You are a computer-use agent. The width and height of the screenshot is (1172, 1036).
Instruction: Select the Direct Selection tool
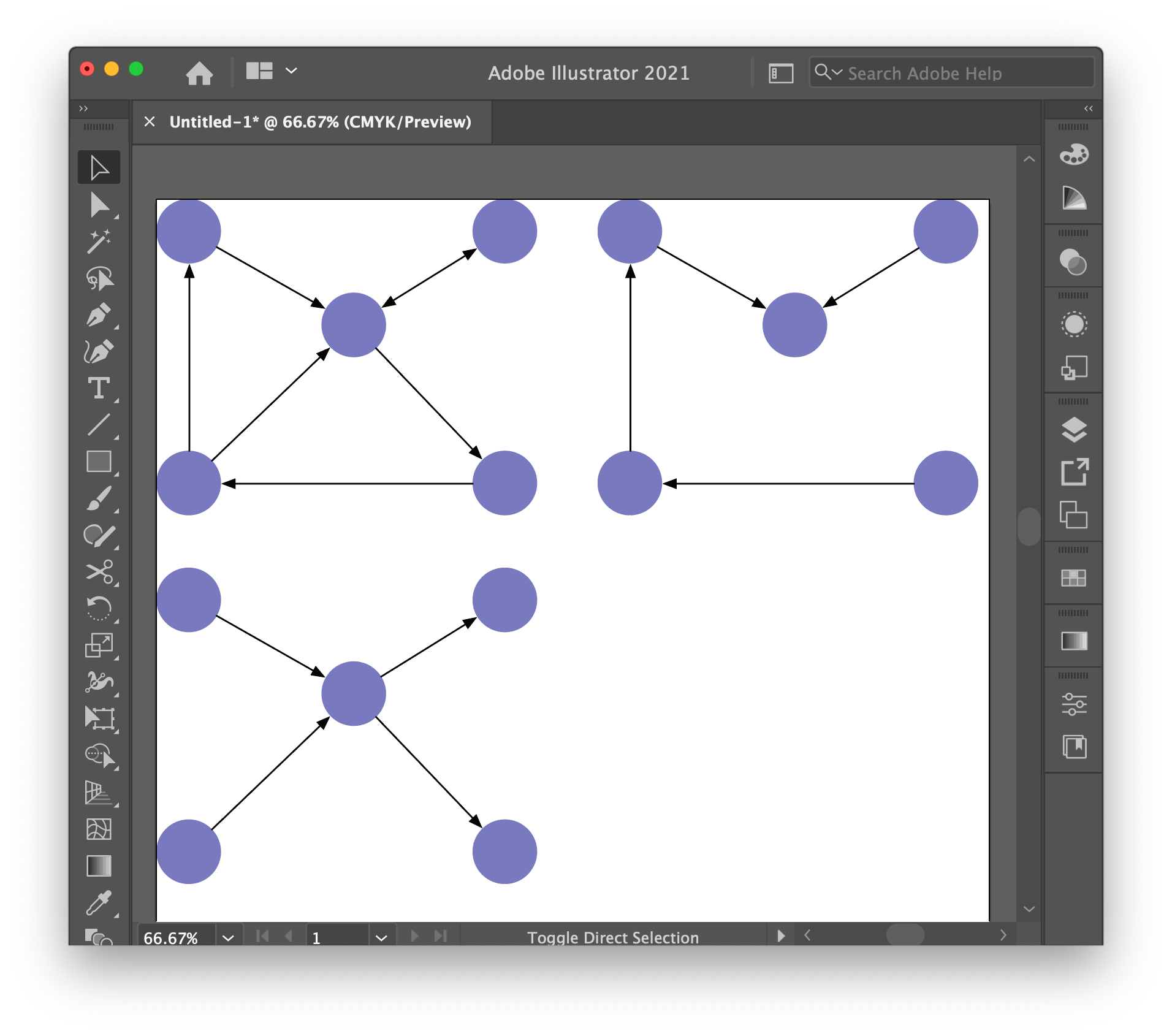pyautogui.click(x=99, y=205)
